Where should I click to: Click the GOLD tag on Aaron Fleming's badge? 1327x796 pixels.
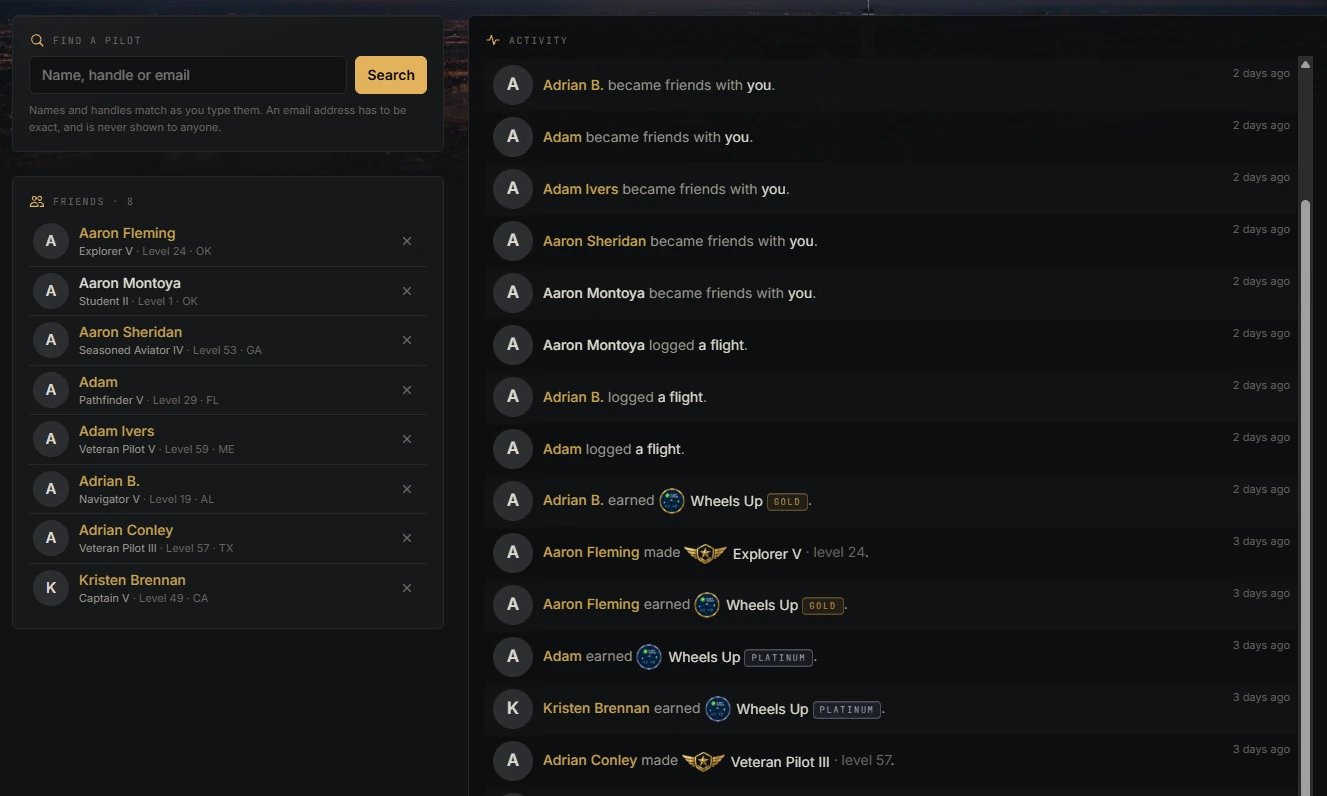tap(823, 606)
